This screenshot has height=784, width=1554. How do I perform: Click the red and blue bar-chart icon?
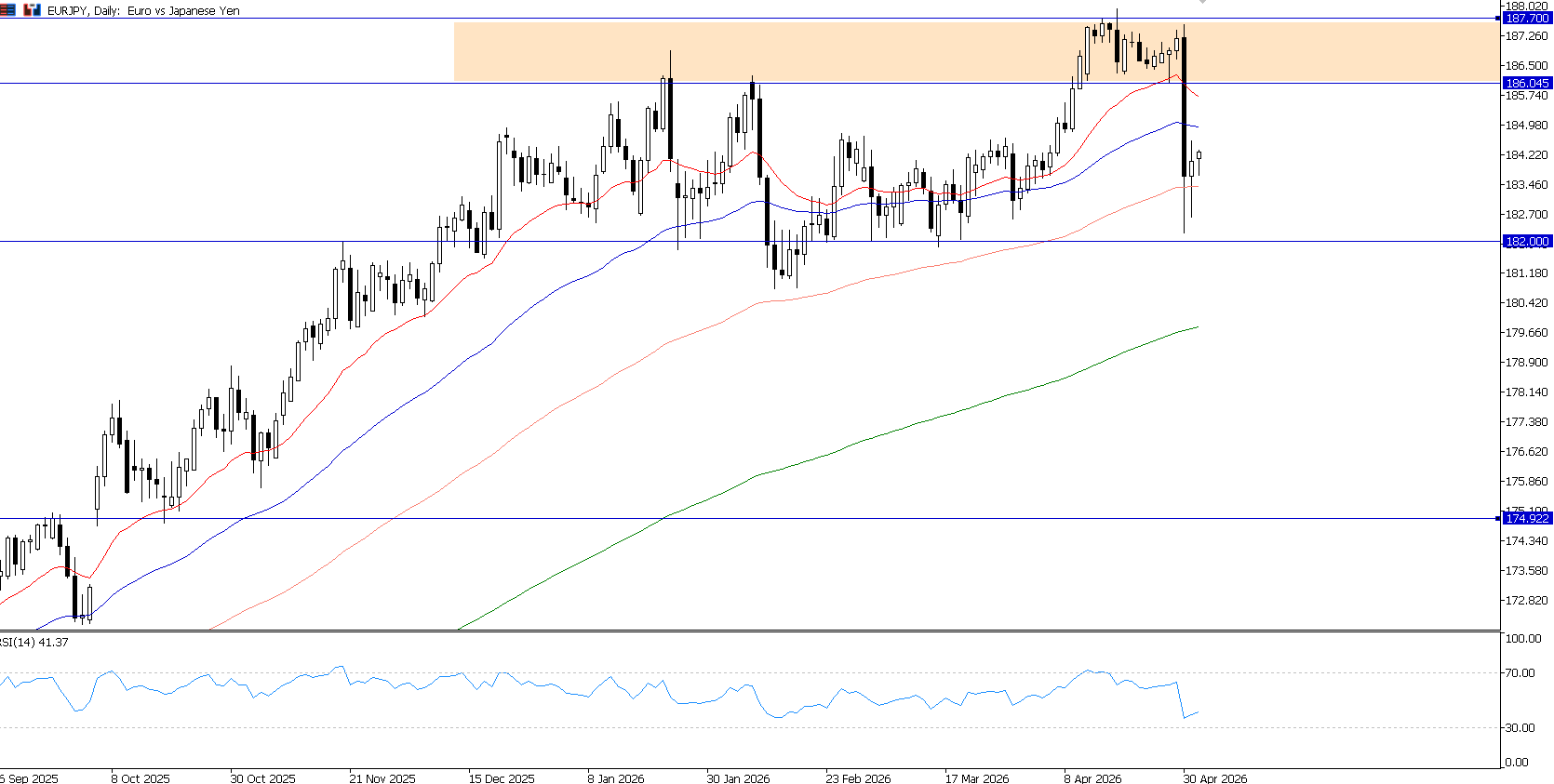point(33,10)
